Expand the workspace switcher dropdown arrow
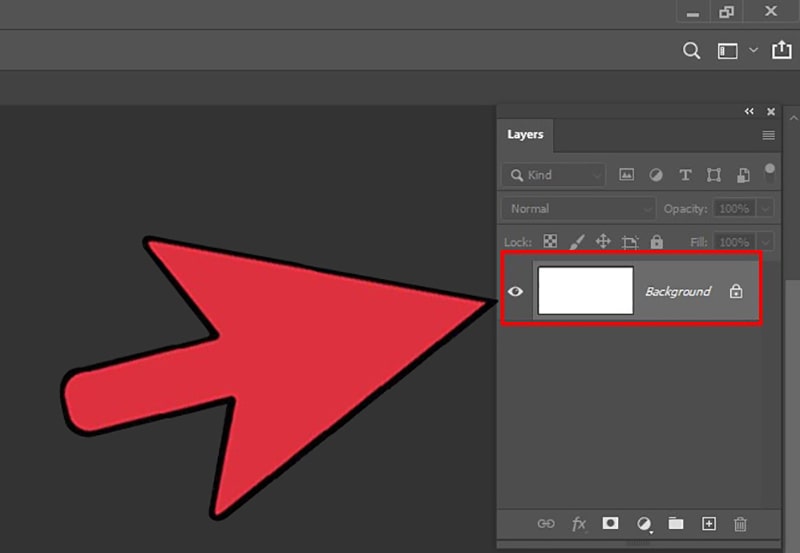The image size is (800, 553). point(753,50)
